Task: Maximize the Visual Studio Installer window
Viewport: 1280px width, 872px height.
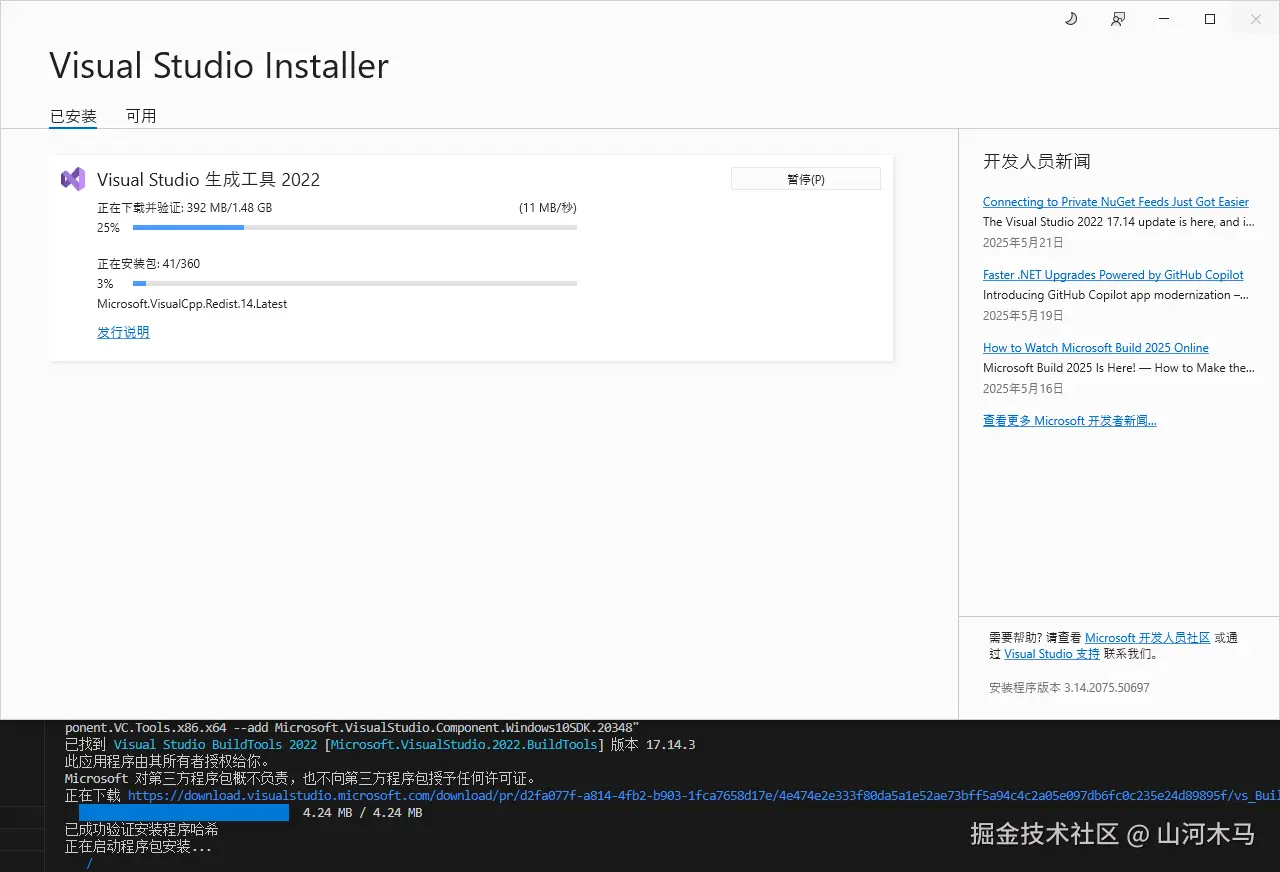Action: tap(1210, 19)
